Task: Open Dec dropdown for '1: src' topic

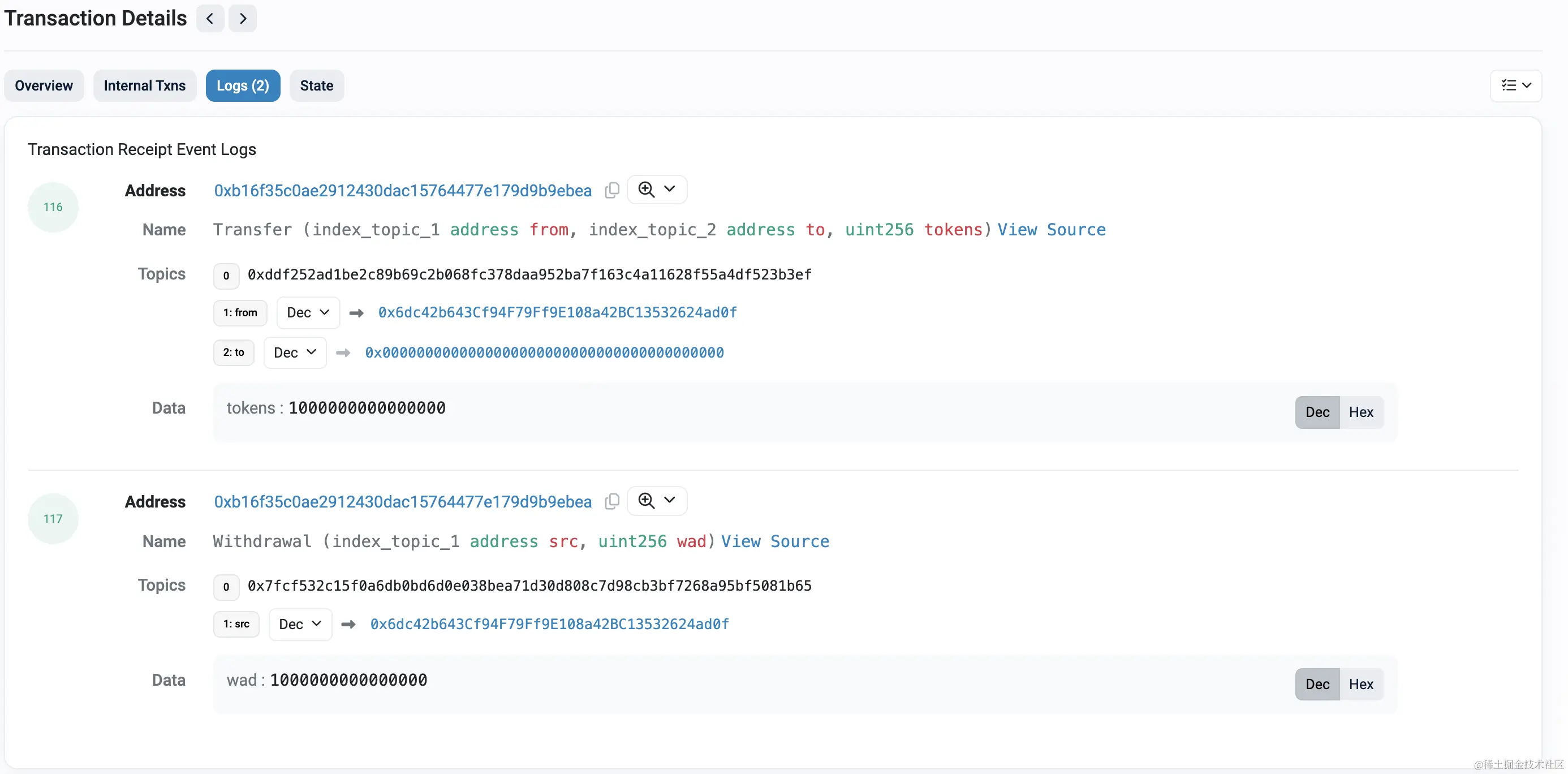Action: pyautogui.click(x=300, y=624)
